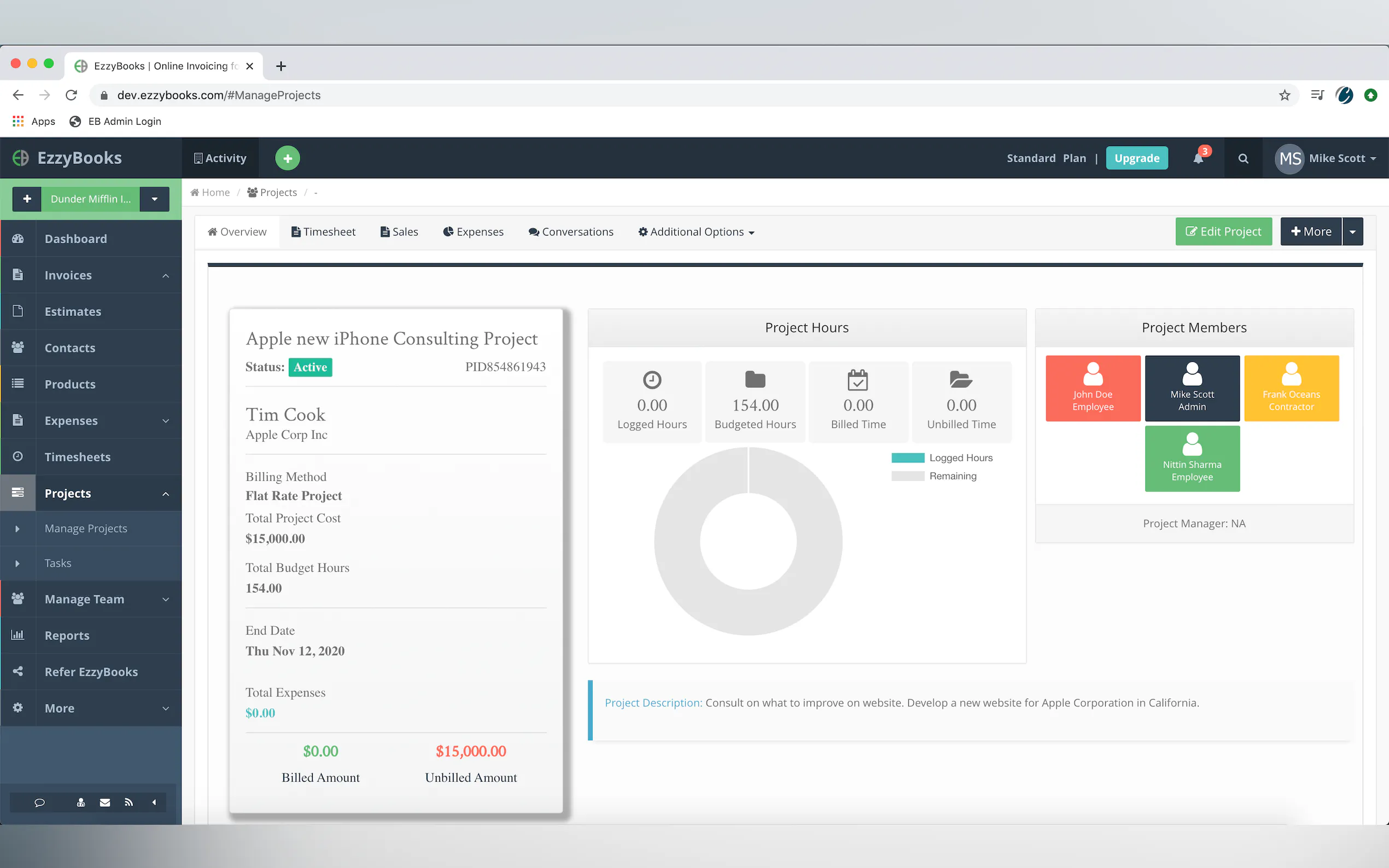Open EB Admin Login bookmark

tap(115, 121)
